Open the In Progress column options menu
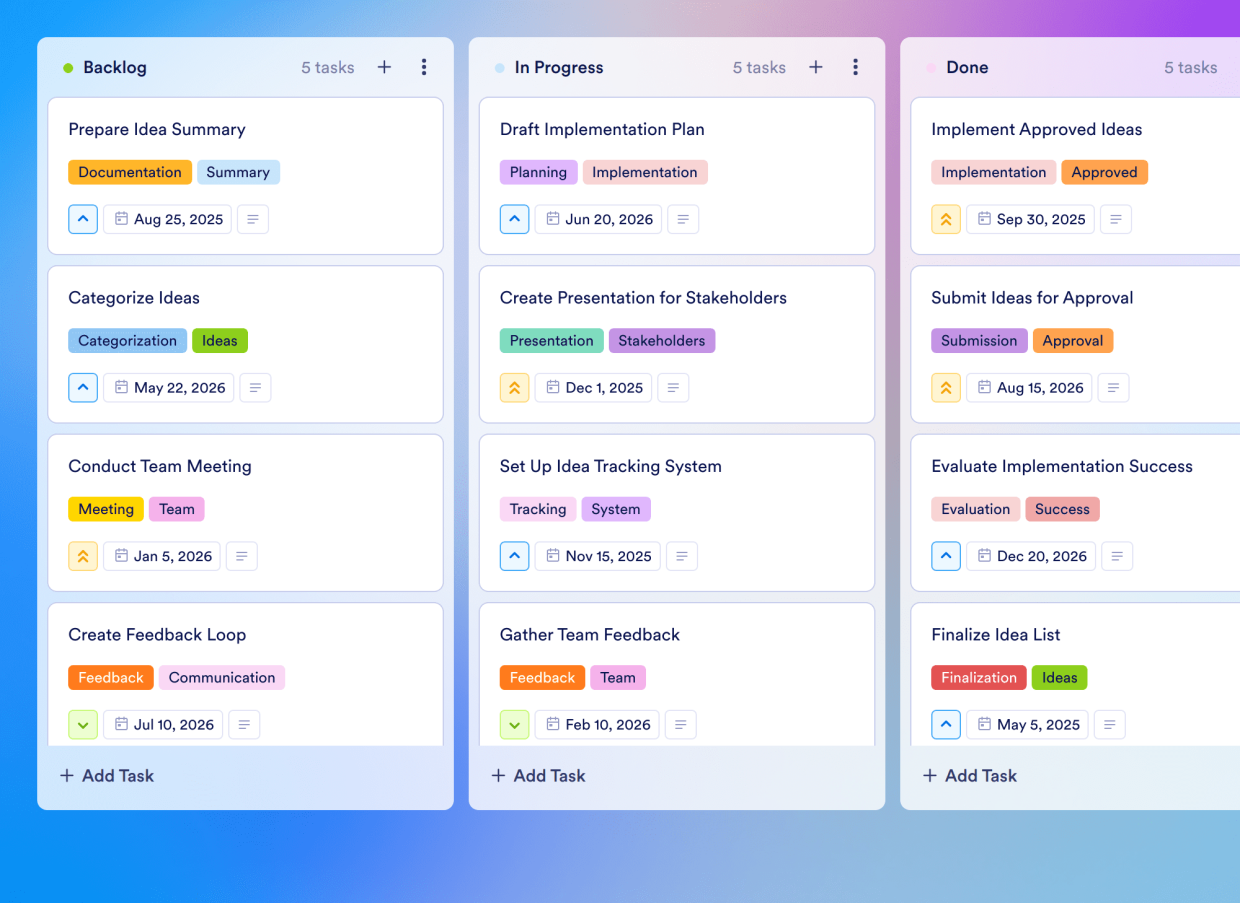Screen dimensions: 1240x903 (x=855, y=67)
